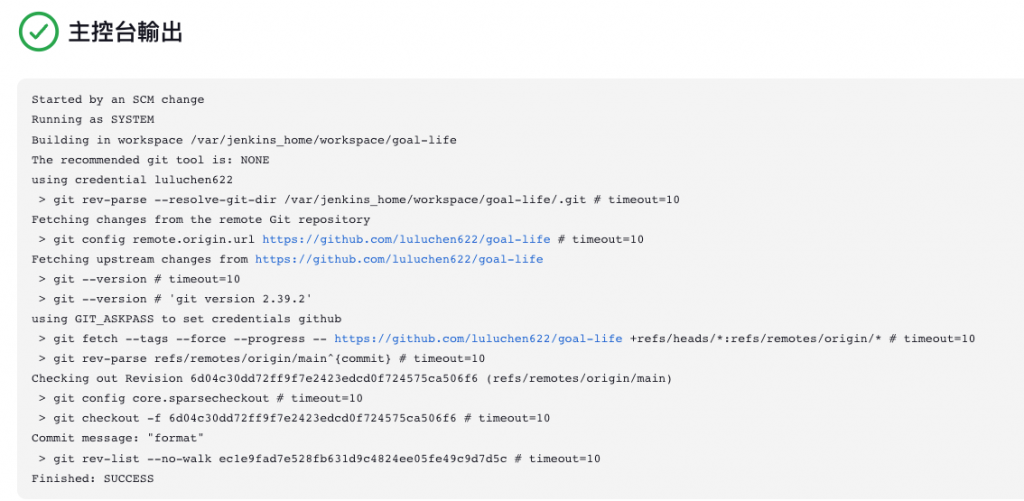Click the 'git config core.sparsecheckout' line
The image size is (1024, 501).
pyautogui.click(x=200, y=398)
